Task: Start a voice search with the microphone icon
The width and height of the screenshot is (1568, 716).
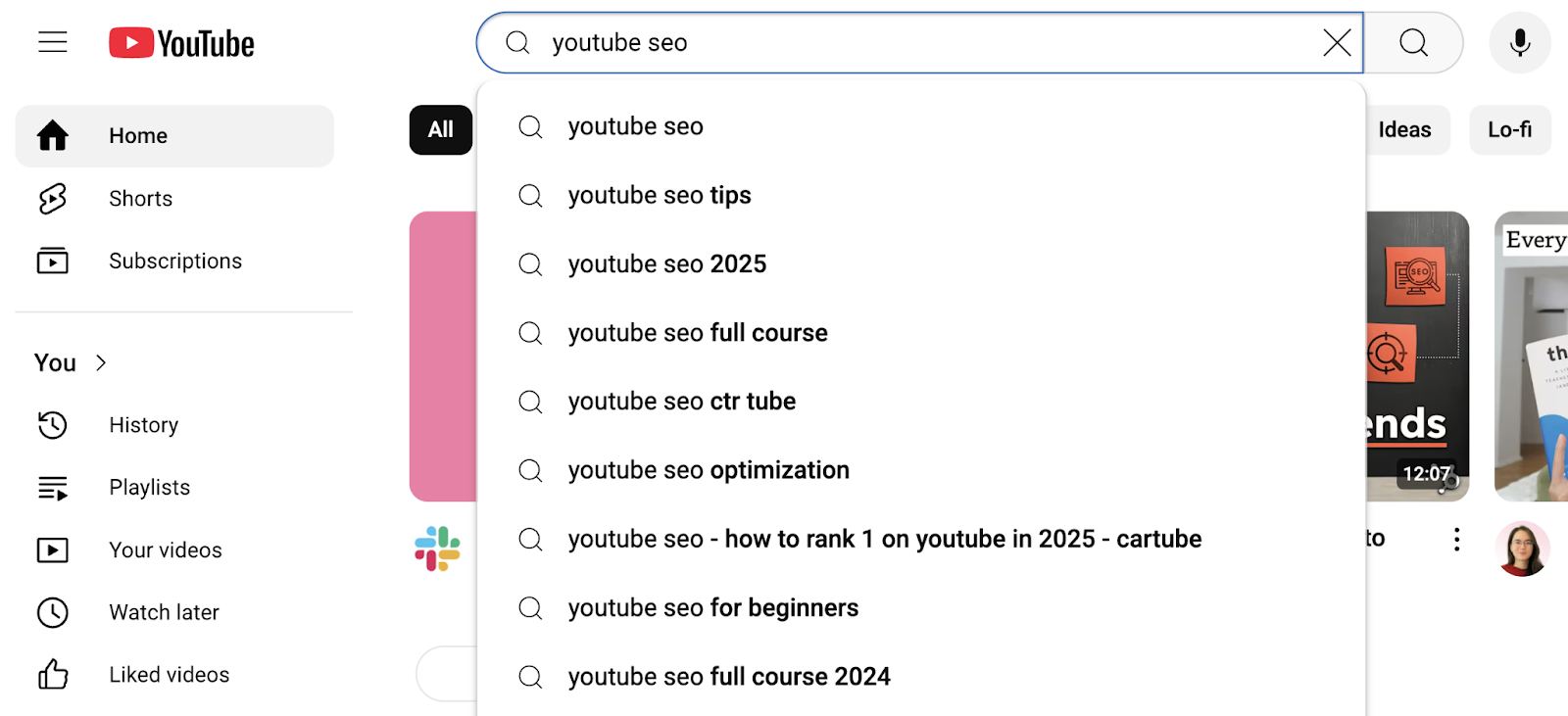Action: (x=1518, y=42)
